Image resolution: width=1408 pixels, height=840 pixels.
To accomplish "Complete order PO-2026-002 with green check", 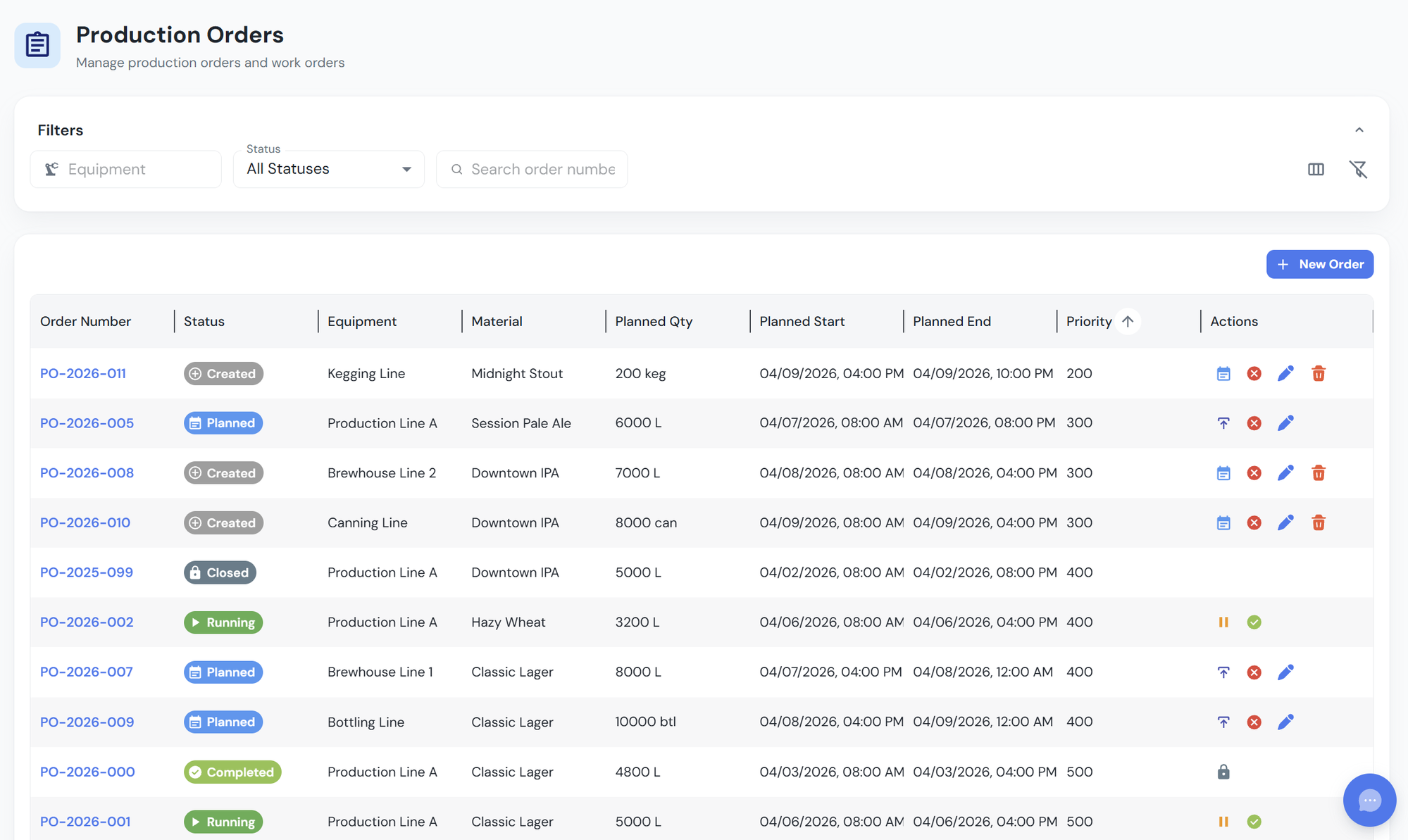I will (x=1254, y=622).
